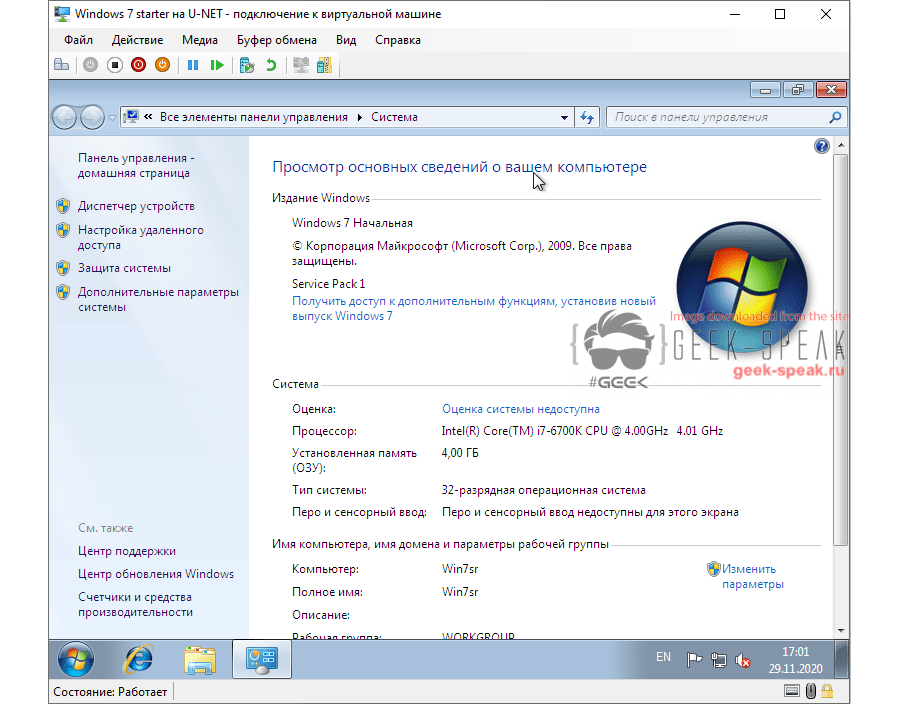The height and width of the screenshot is (704, 900).
Task: Shut down the VM with red power icon
Action: click(138, 65)
